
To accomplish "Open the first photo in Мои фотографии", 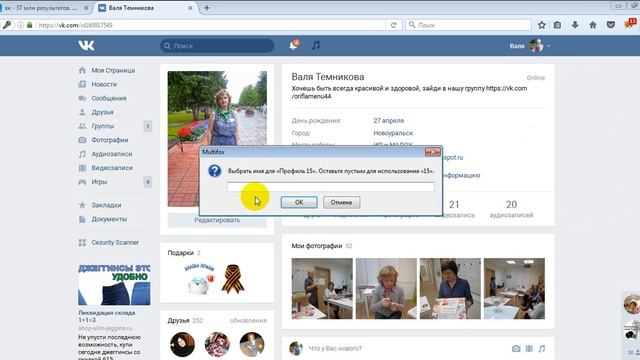I will [322, 288].
